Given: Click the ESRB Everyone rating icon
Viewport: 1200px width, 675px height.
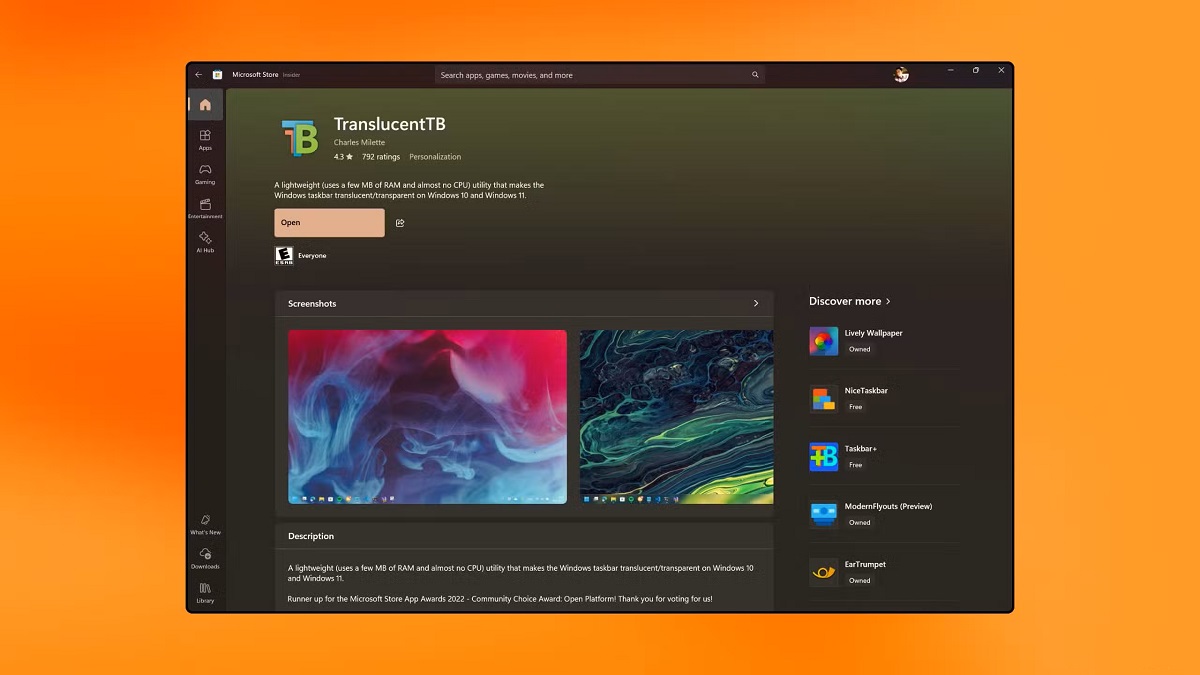Looking at the screenshot, I should coord(284,255).
